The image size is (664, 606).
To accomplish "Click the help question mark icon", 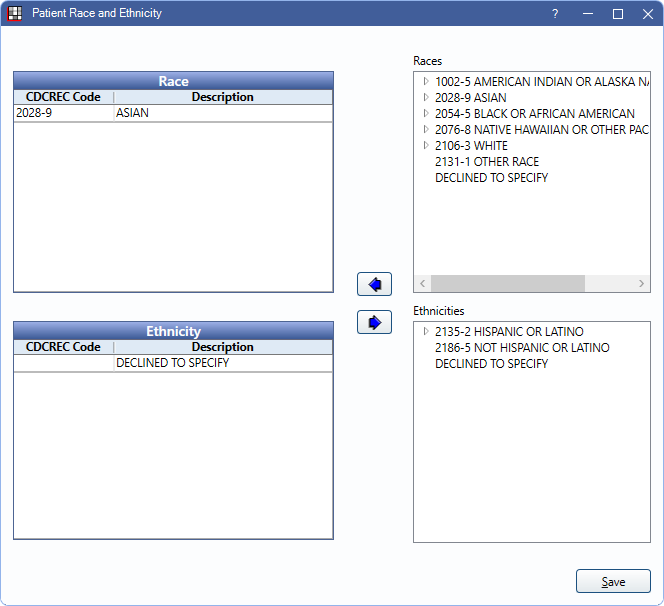I will coord(555,14).
